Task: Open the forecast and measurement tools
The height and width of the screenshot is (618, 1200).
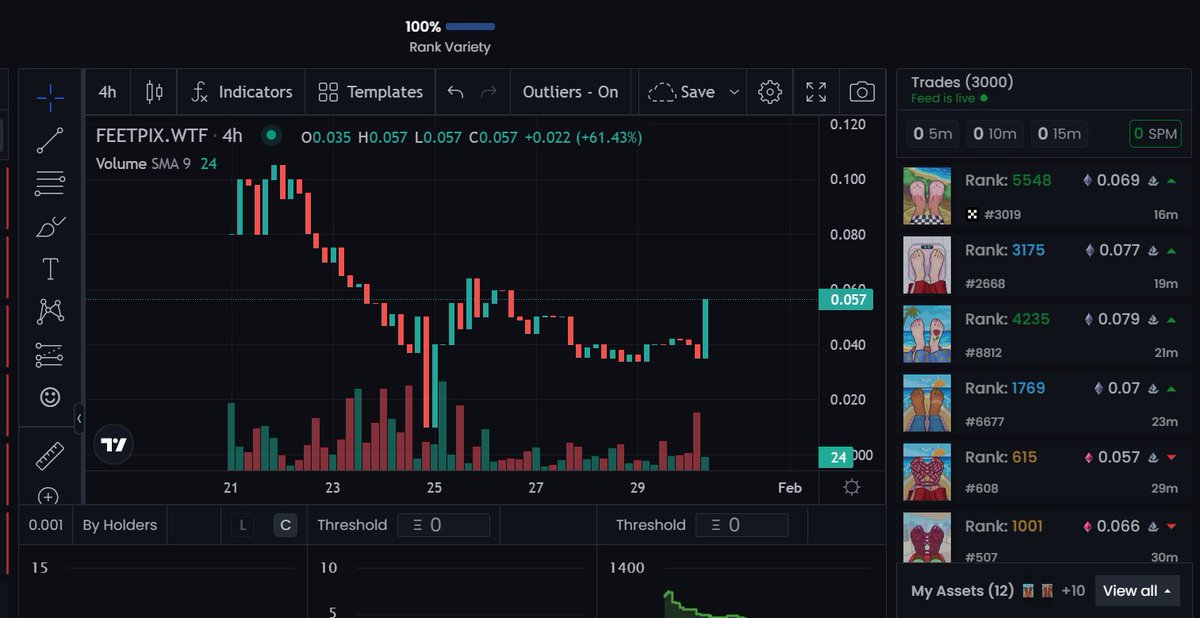Action: [50, 354]
